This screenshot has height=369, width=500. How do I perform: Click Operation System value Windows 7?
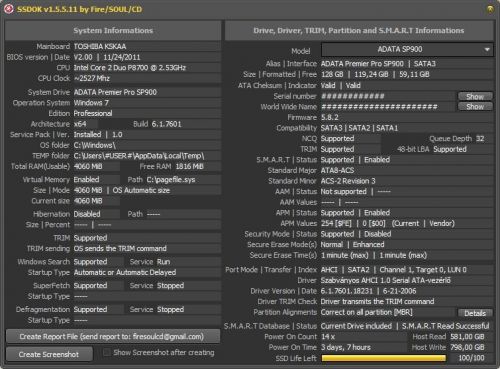(91, 103)
